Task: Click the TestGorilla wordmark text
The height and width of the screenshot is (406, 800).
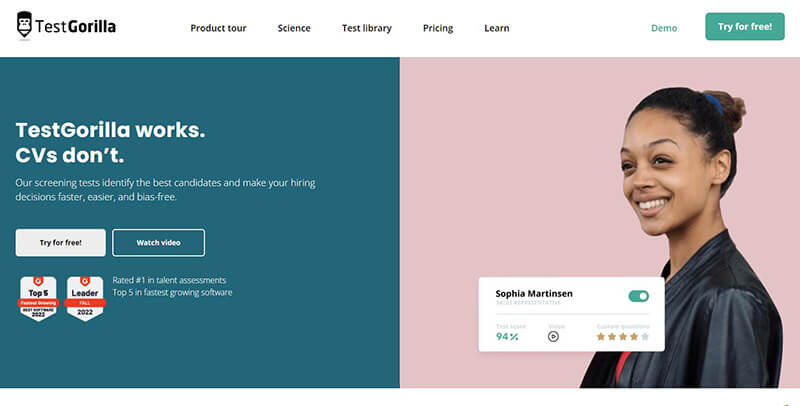Action: pos(76,27)
